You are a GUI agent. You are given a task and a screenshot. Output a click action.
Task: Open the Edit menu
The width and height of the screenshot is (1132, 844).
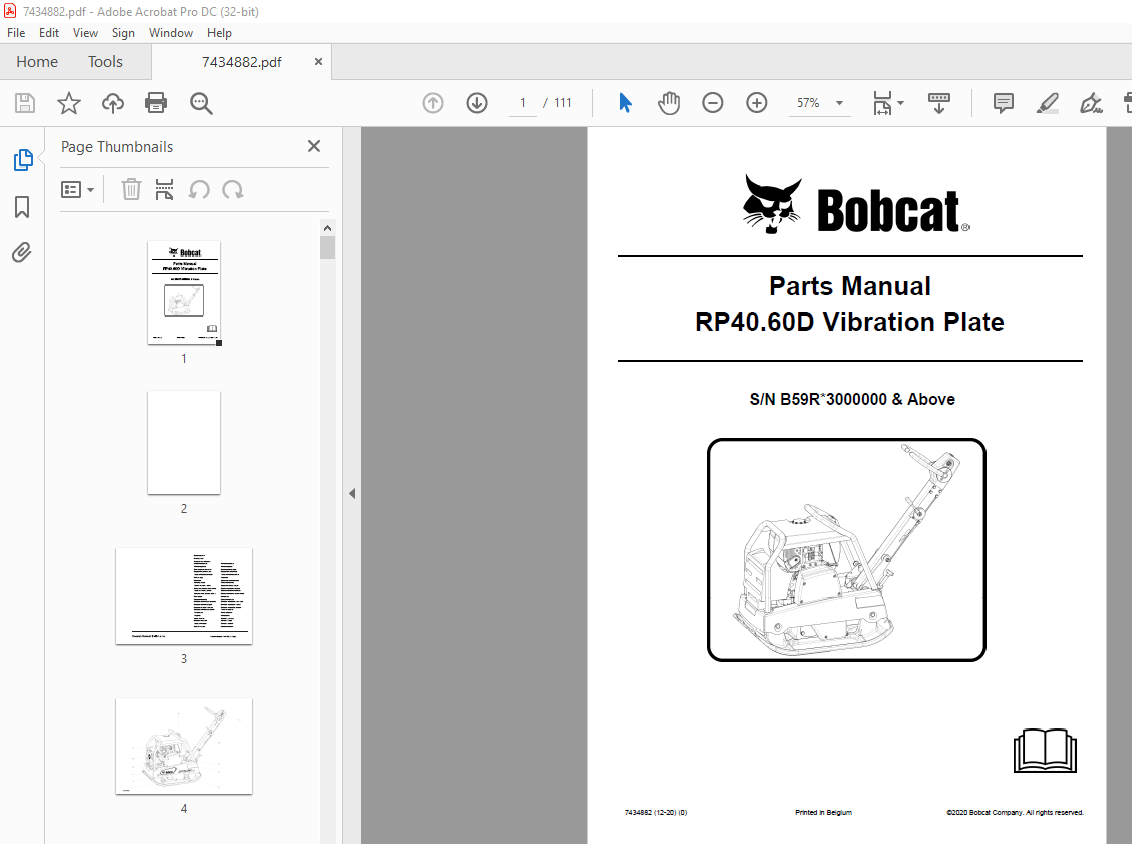(49, 33)
